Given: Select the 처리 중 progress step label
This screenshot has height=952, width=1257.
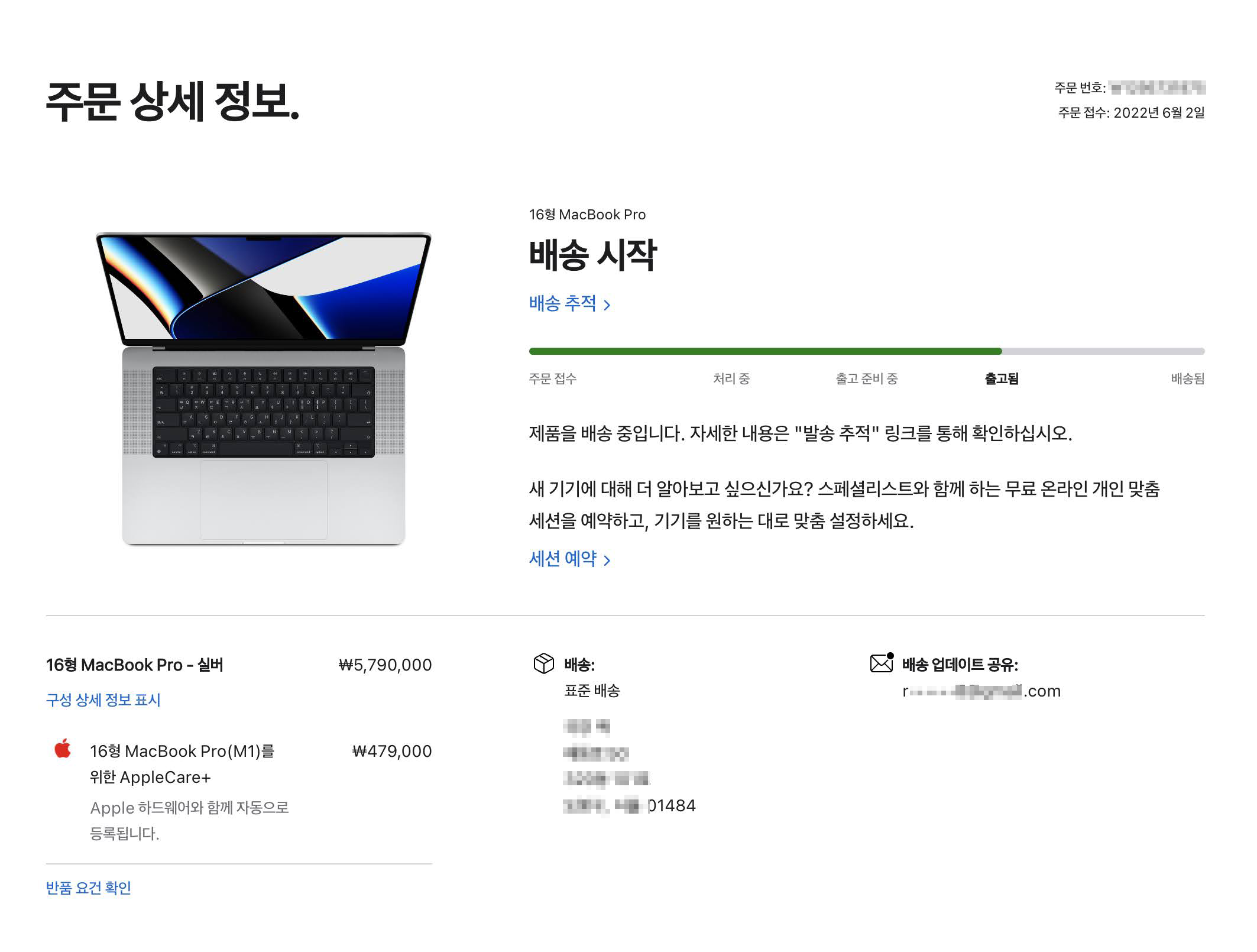Looking at the screenshot, I should point(731,379).
